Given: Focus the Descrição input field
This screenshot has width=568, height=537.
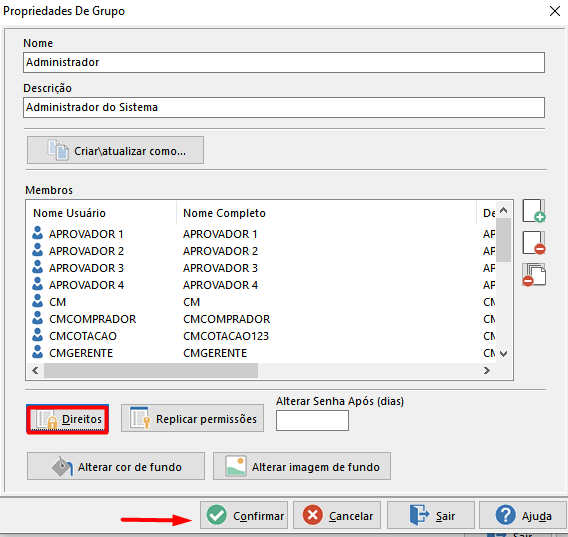Looking at the screenshot, I should click(284, 107).
